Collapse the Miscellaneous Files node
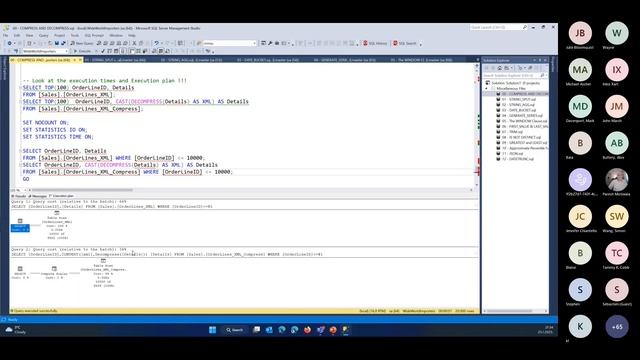Viewport: 640px width, 360px height. 487,88
